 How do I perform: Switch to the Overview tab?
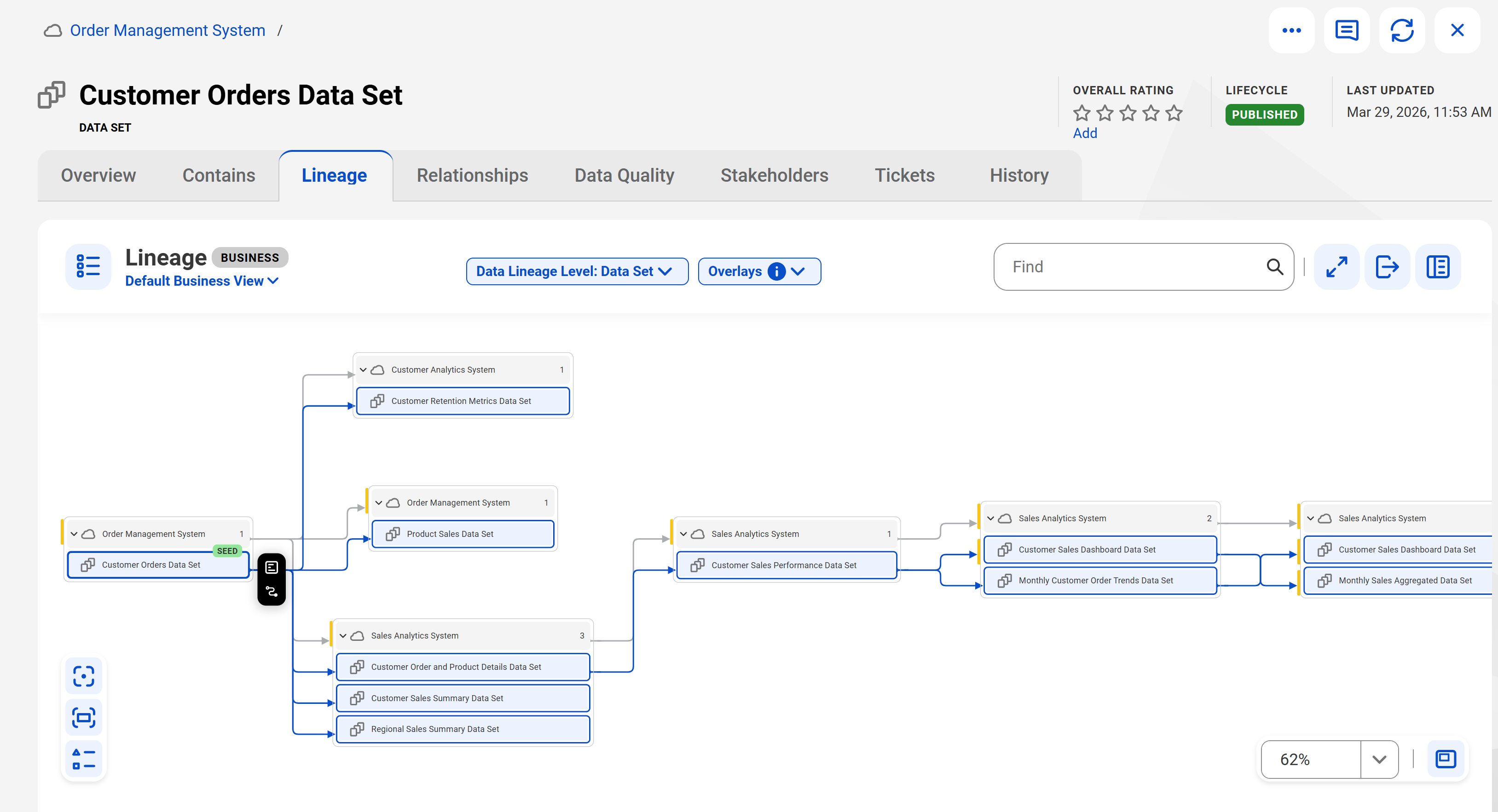click(98, 176)
